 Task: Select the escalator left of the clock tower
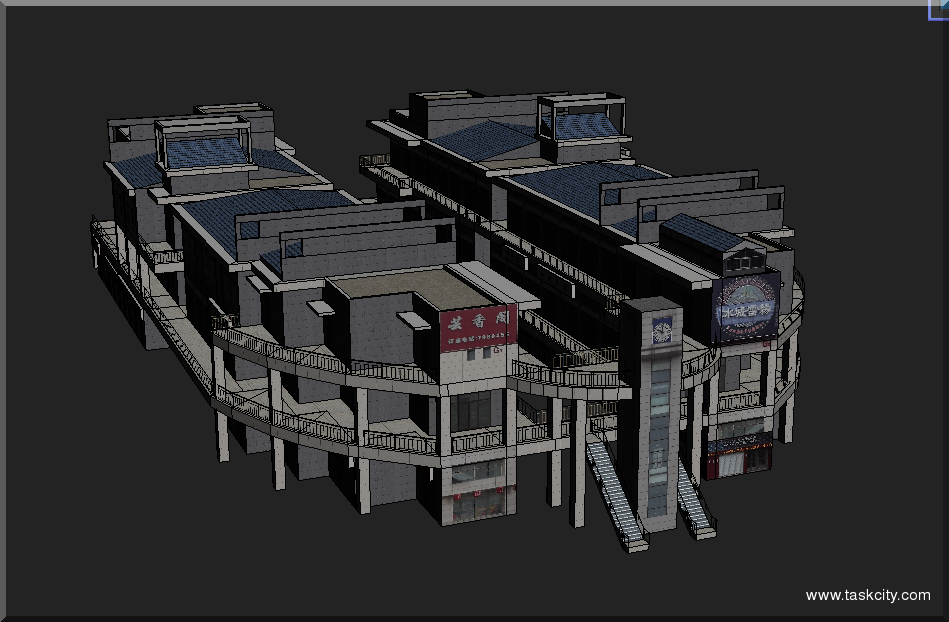point(616,490)
